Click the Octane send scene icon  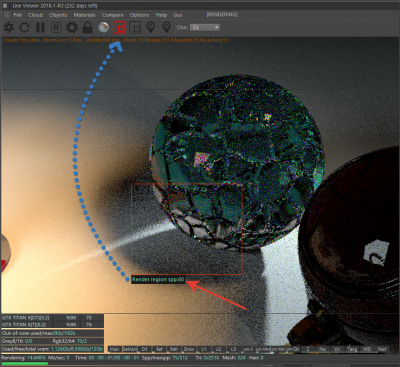tap(8, 27)
